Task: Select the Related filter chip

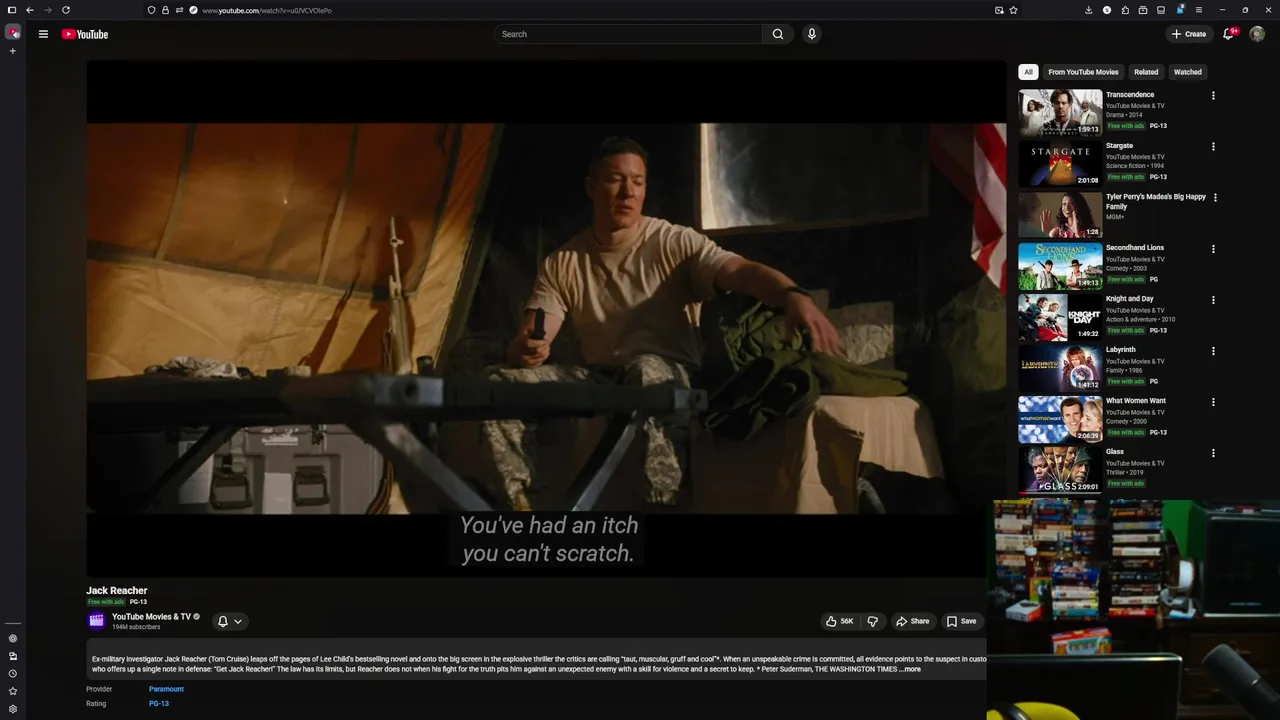Action: pyautogui.click(x=1146, y=72)
